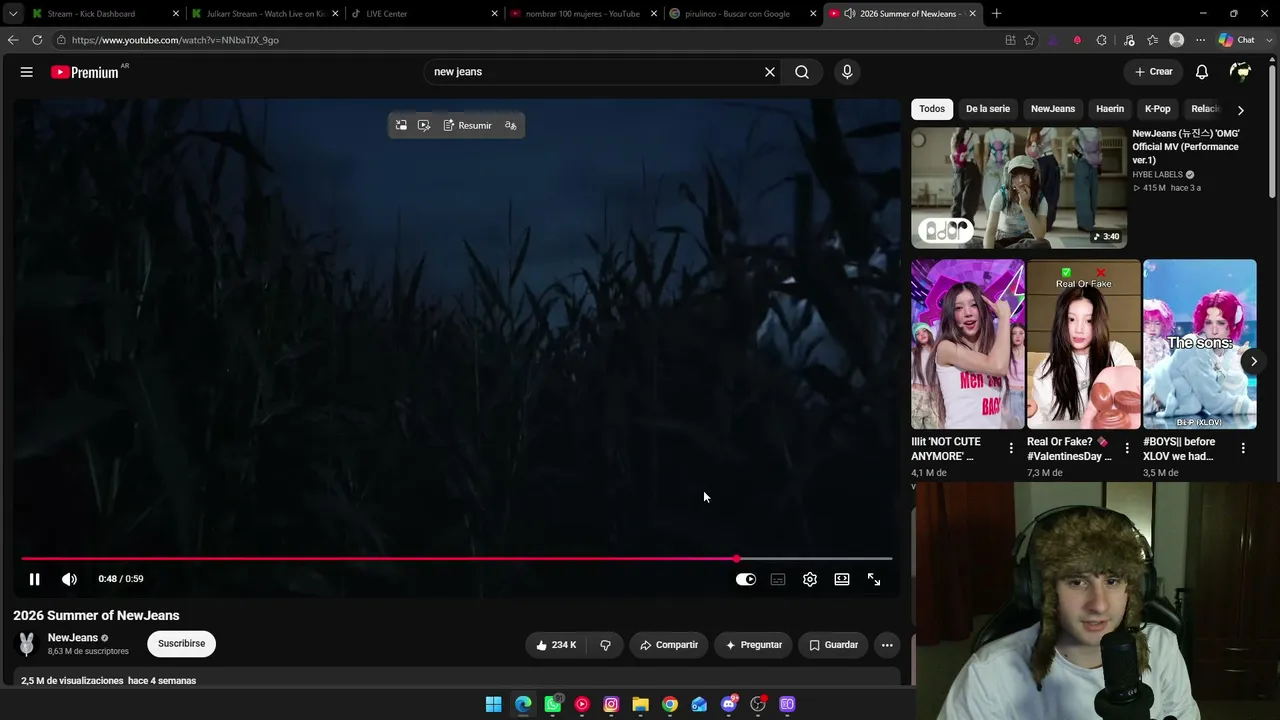The width and height of the screenshot is (1280, 720).
Task: Open video settings gear
Action: tap(810, 579)
